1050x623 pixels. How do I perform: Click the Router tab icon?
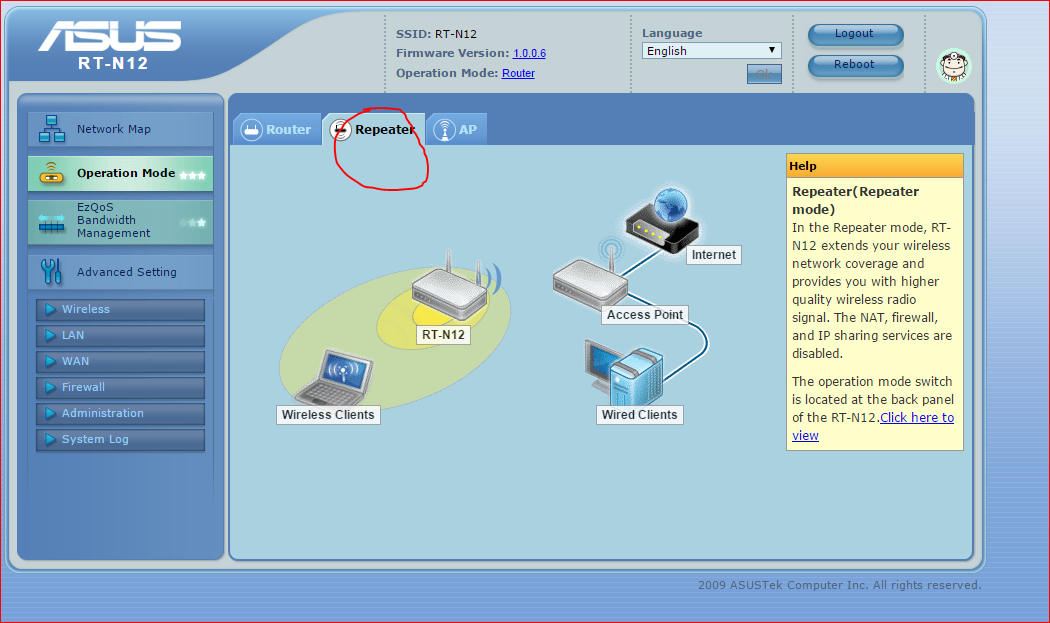pyautogui.click(x=251, y=129)
